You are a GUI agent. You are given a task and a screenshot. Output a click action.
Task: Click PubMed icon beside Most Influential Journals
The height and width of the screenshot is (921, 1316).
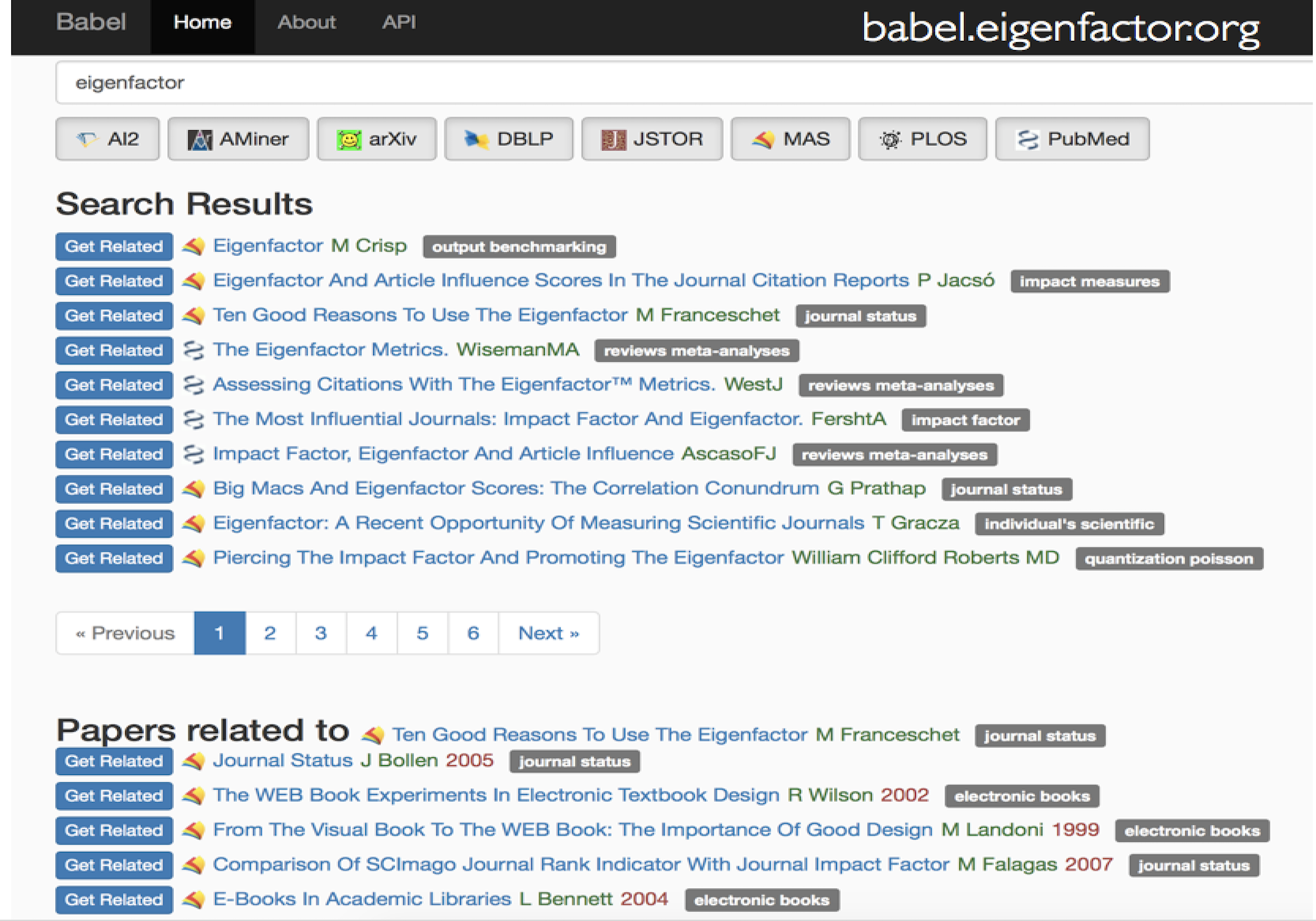point(193,420)
